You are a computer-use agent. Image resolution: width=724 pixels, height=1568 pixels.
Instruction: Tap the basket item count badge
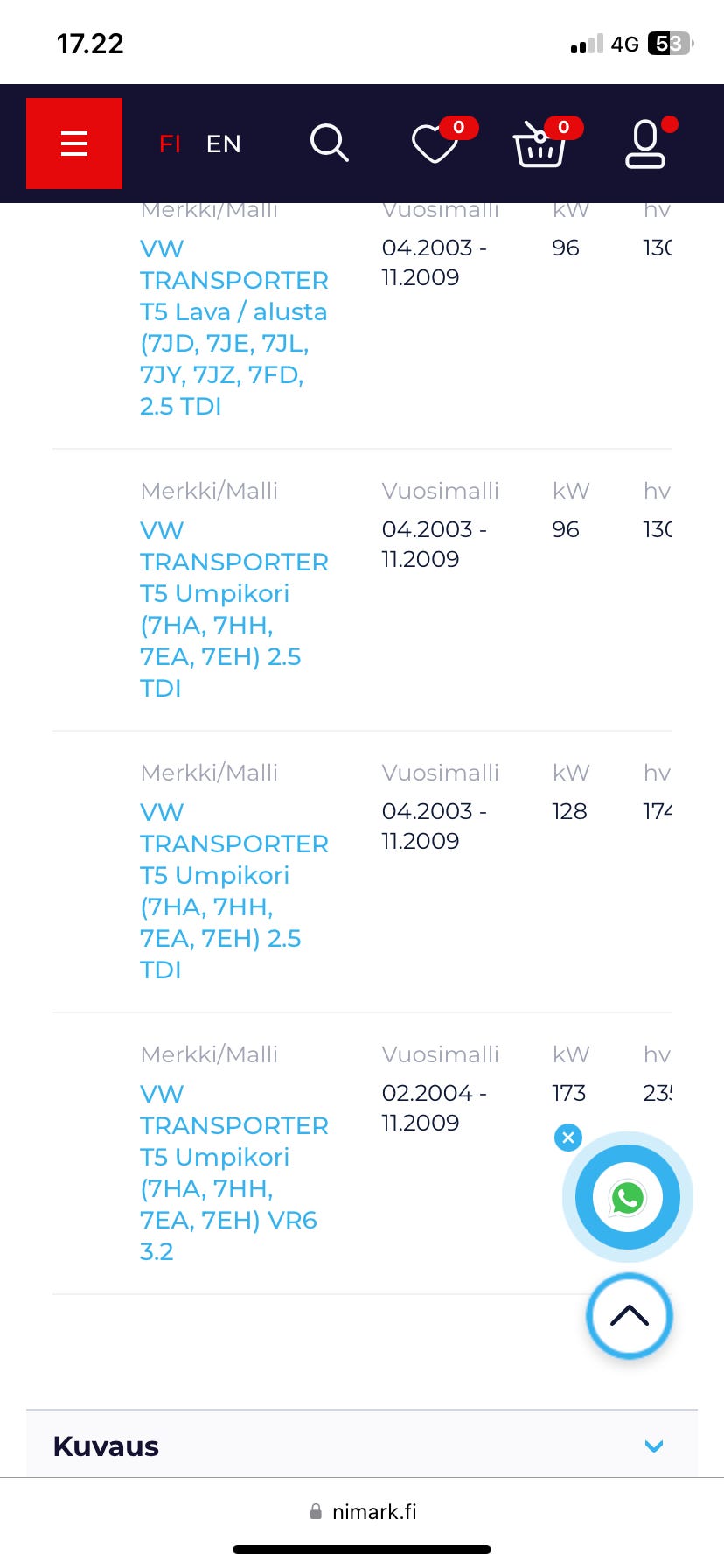(563, 128)
